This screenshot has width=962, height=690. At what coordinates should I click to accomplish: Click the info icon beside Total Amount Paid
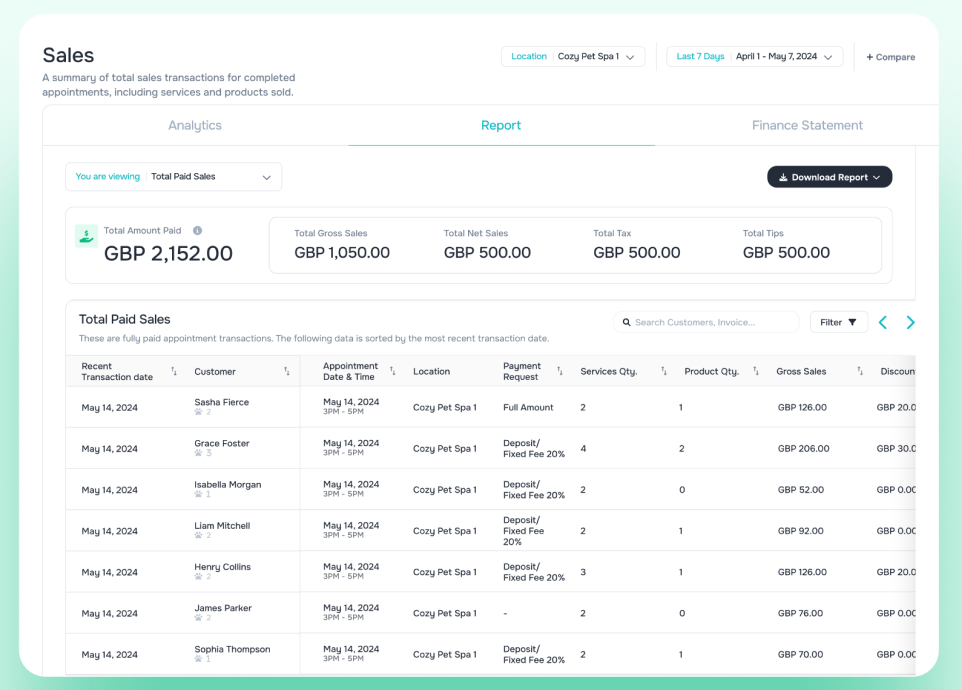[198, 231]
